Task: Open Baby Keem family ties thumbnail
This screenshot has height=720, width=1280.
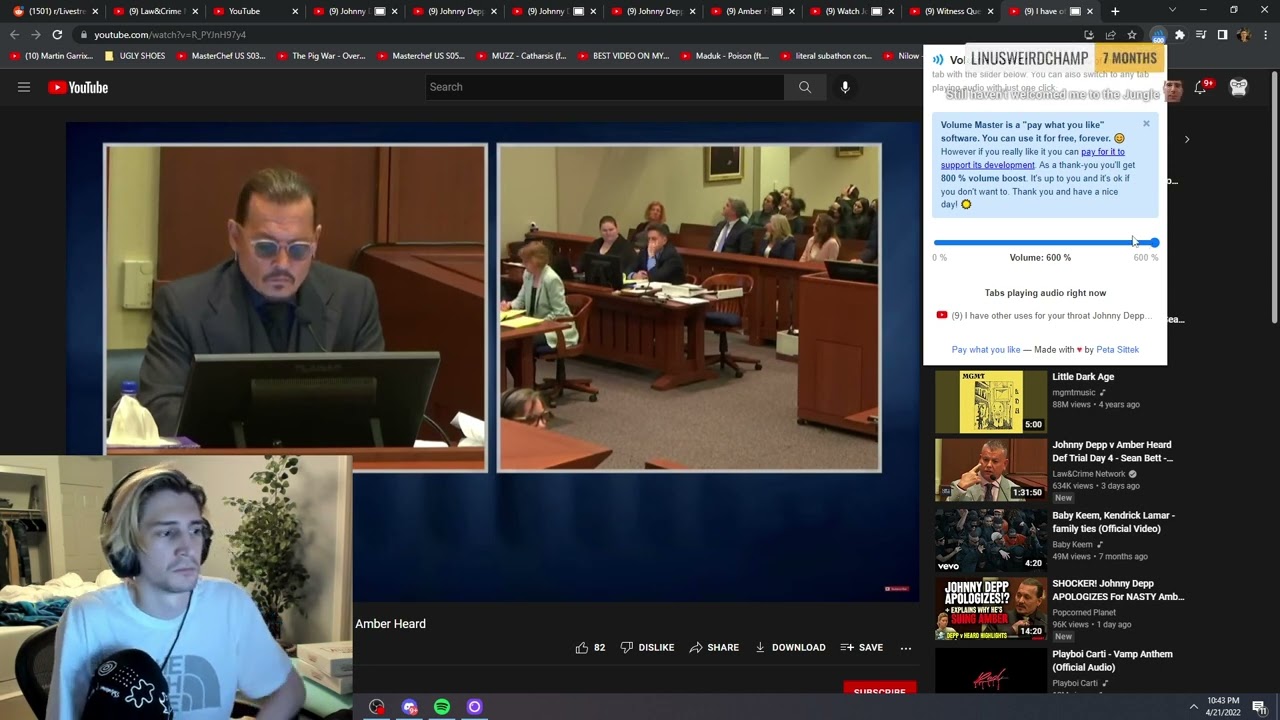Action: click(x=991, y=540)
